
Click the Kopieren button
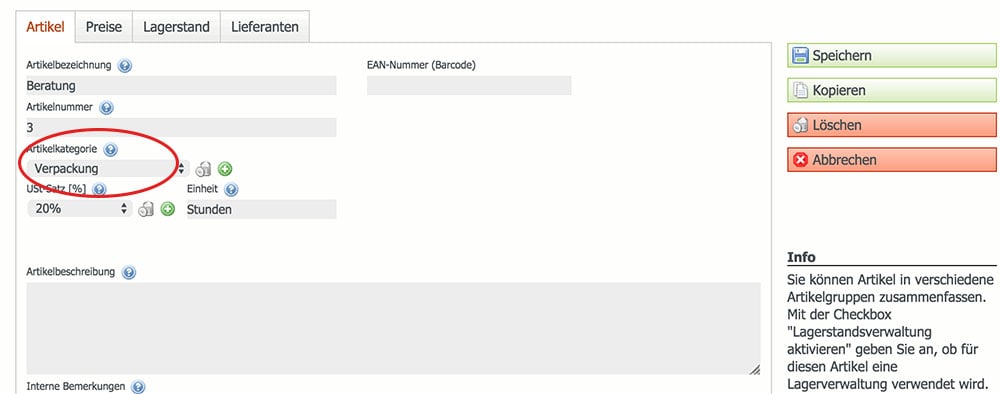pos(892,91)
